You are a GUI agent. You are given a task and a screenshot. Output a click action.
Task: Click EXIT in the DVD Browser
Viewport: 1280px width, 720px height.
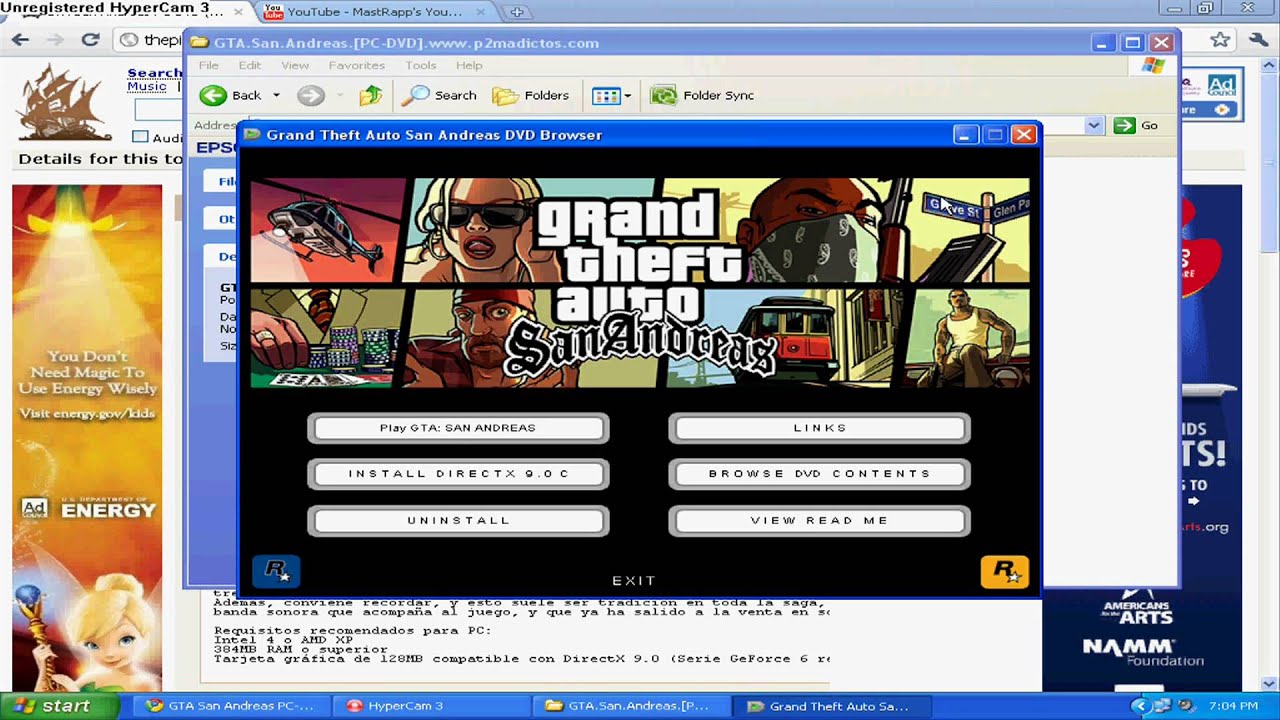click(634, 580)
